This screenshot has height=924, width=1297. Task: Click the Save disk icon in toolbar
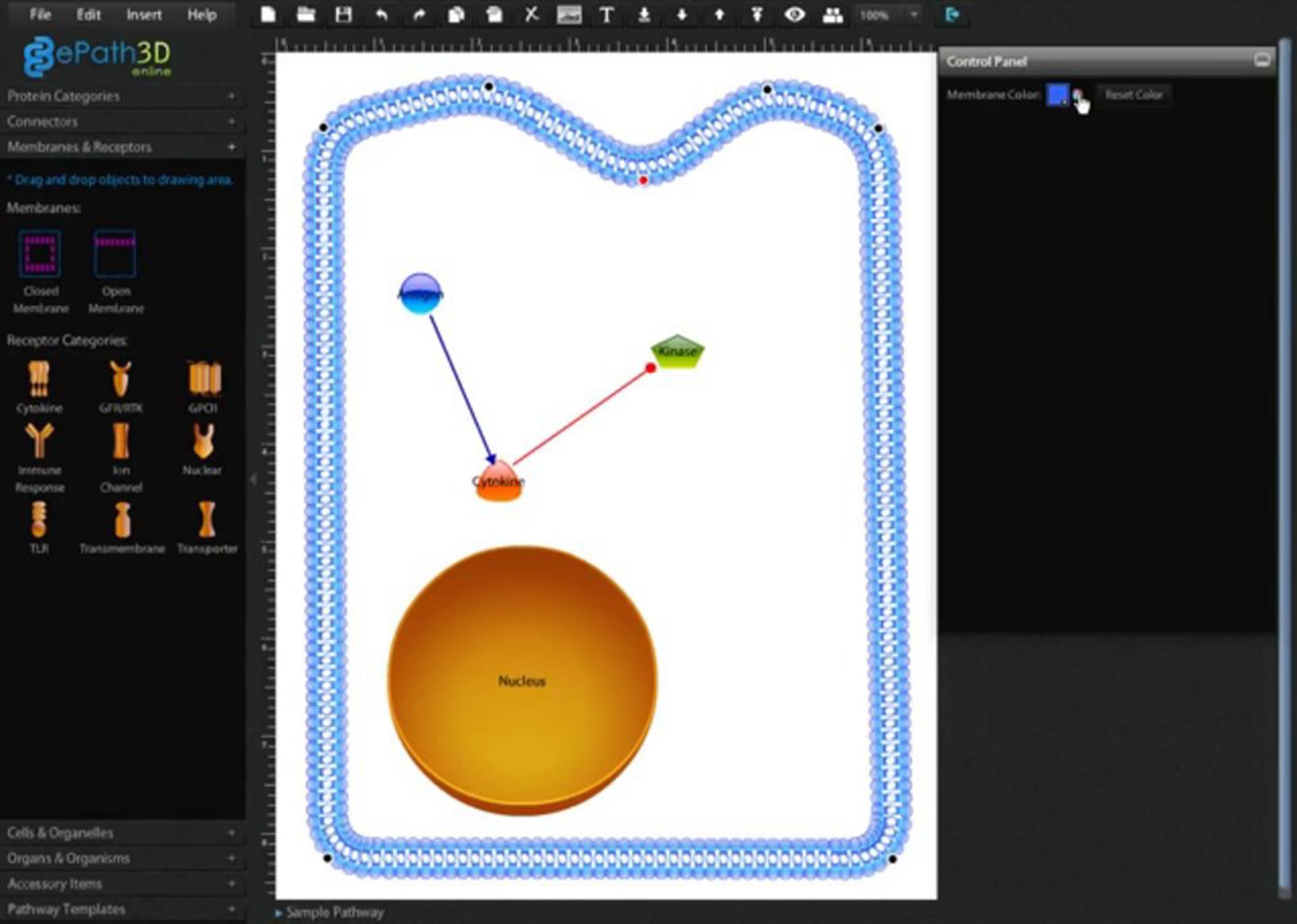343,15
